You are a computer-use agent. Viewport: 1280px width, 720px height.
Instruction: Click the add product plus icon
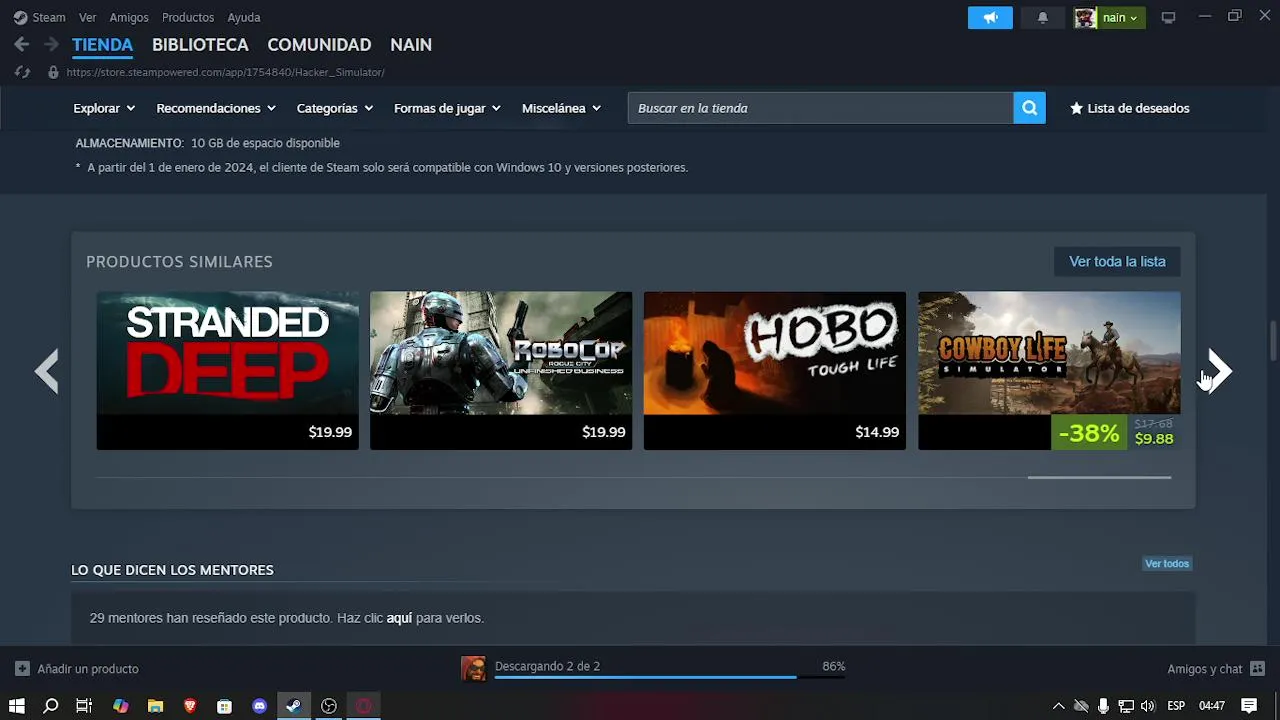click(x=22, y=668)
